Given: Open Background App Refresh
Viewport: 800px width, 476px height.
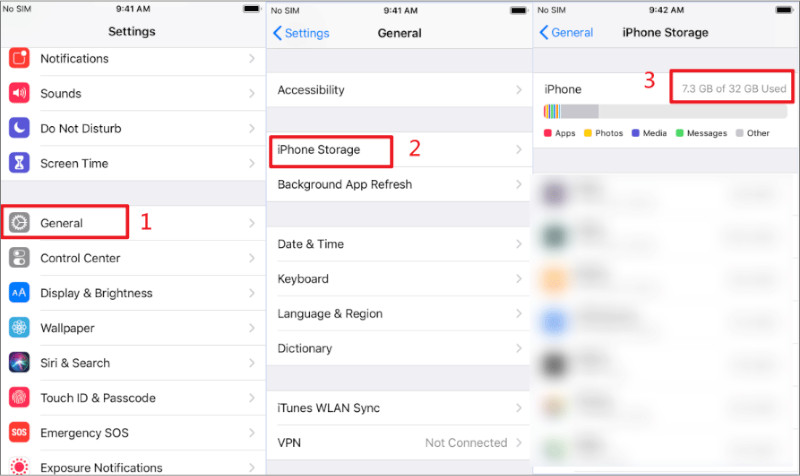Looking at the screenshot, I should (344, 185).
